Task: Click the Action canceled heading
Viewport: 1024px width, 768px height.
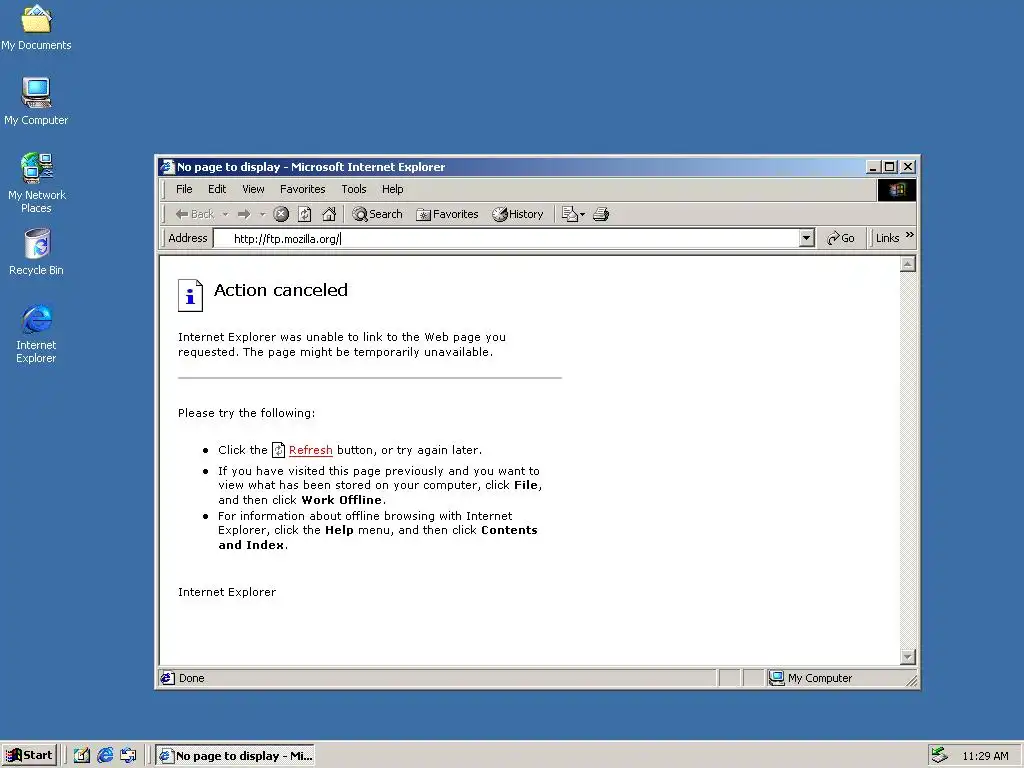Action: (281, 290)
